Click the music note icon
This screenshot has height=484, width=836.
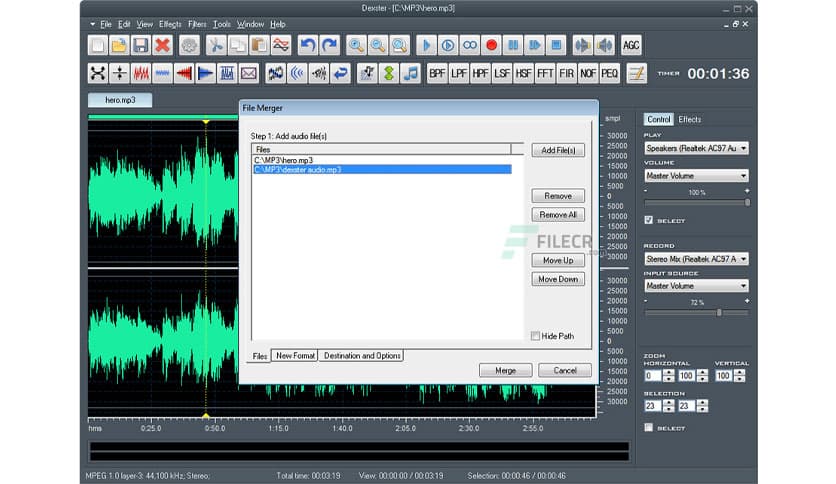(411, 74)
